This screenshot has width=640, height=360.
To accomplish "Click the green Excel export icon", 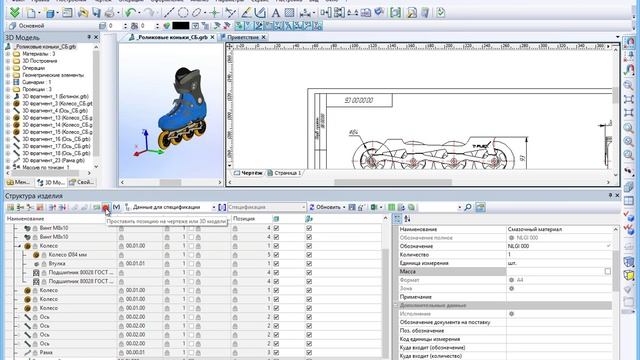I will pos(373,207).
